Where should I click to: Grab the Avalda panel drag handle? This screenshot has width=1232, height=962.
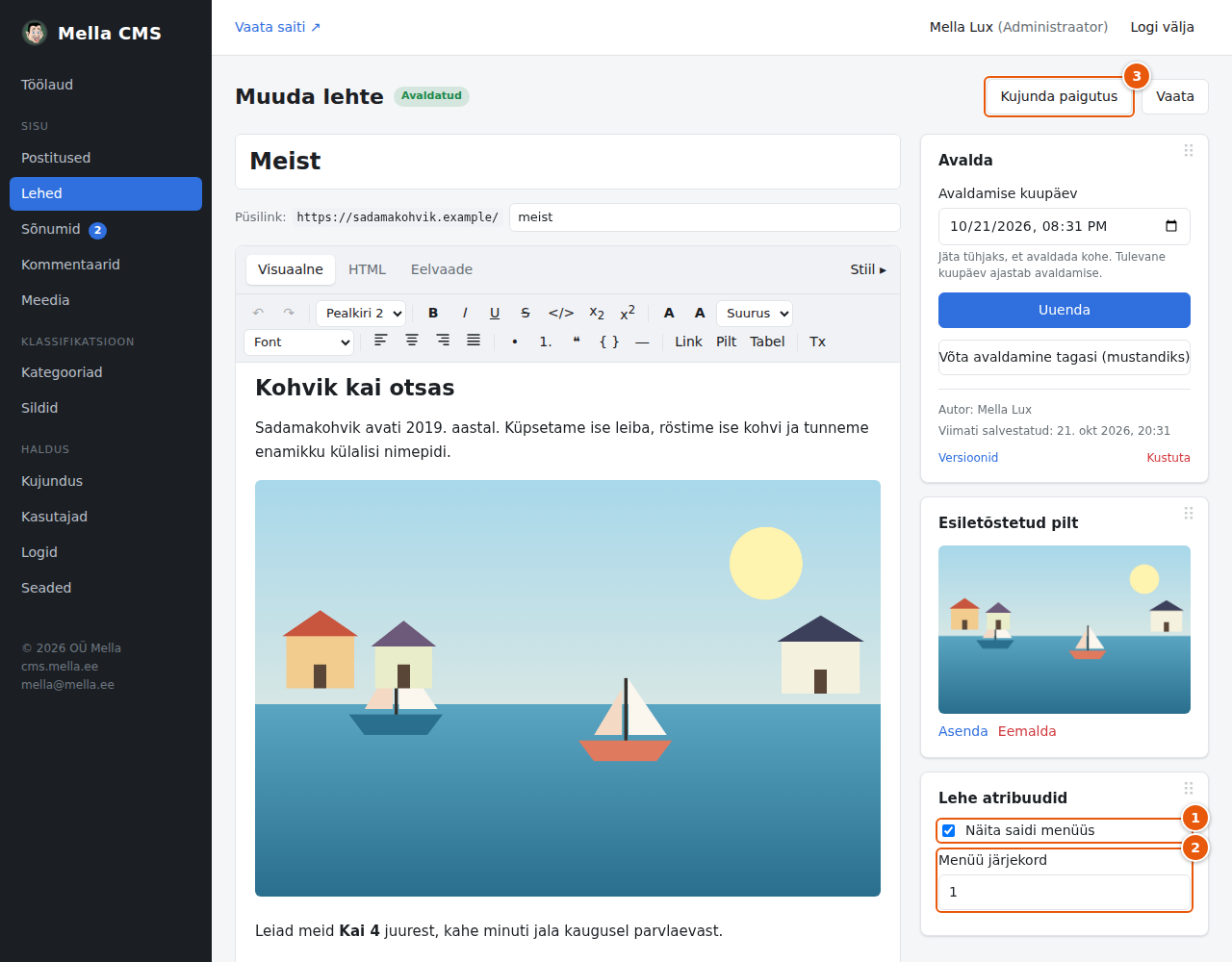1189,150
